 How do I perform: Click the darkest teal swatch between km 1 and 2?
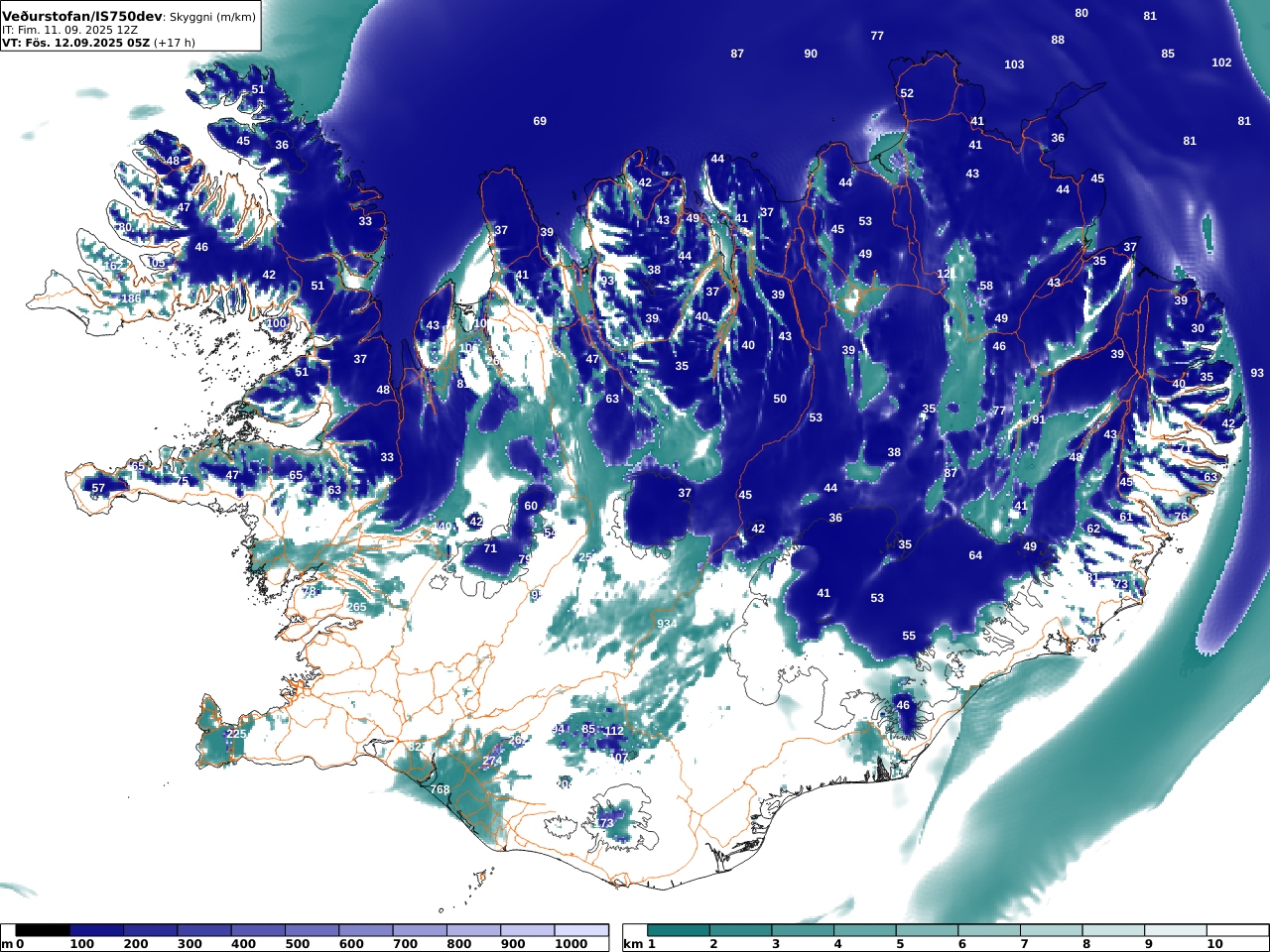click(679, 930)
